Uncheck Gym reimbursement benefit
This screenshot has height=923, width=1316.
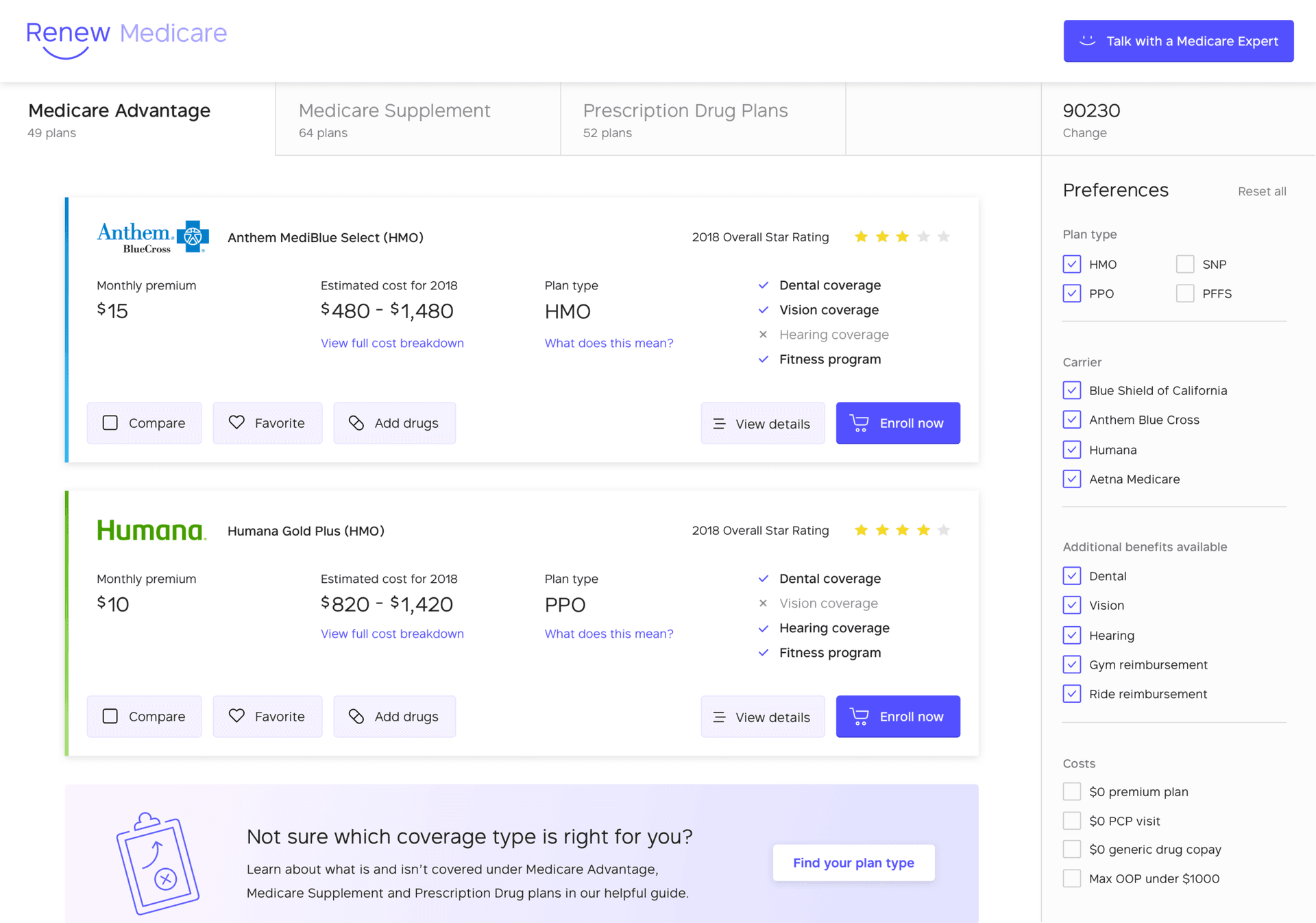[x=1072, y=664]
